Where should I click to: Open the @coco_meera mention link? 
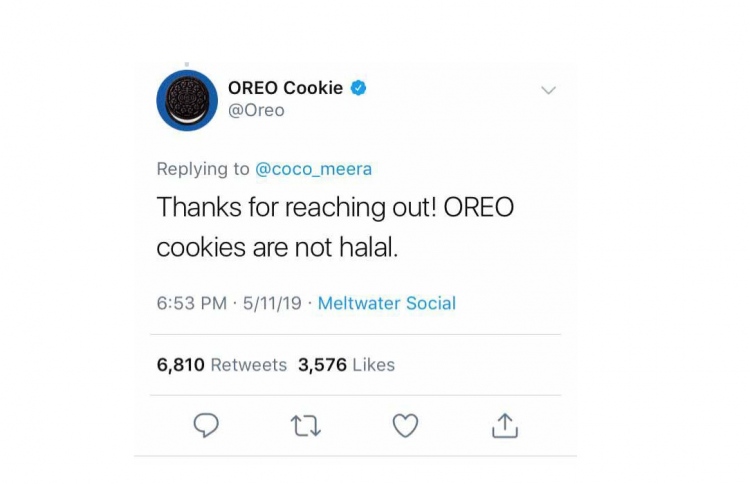pyautogui.click(x=313, y=169)
